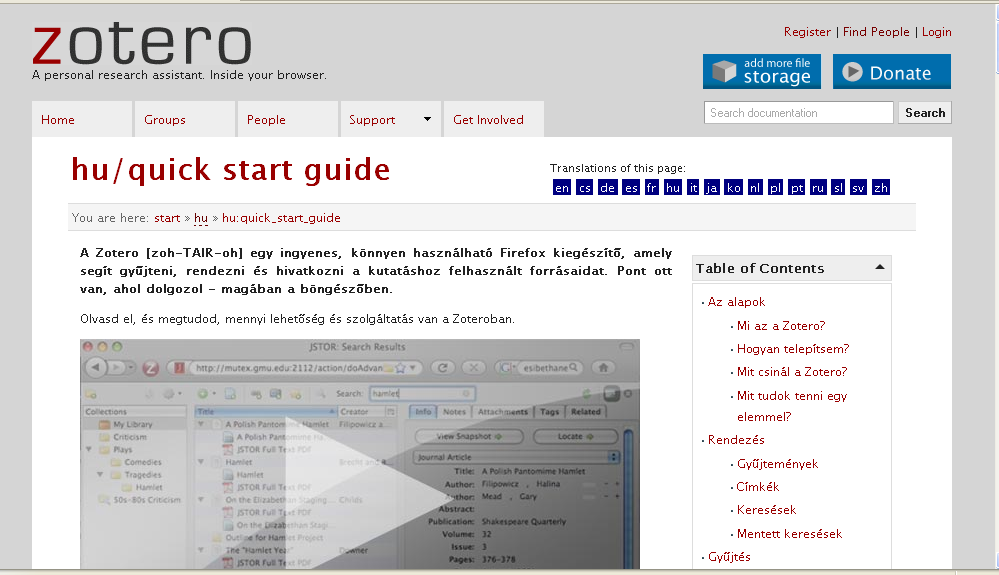
Task: Jump to Mit tudok tenni egy elemmel?
Action: (792, 406)
